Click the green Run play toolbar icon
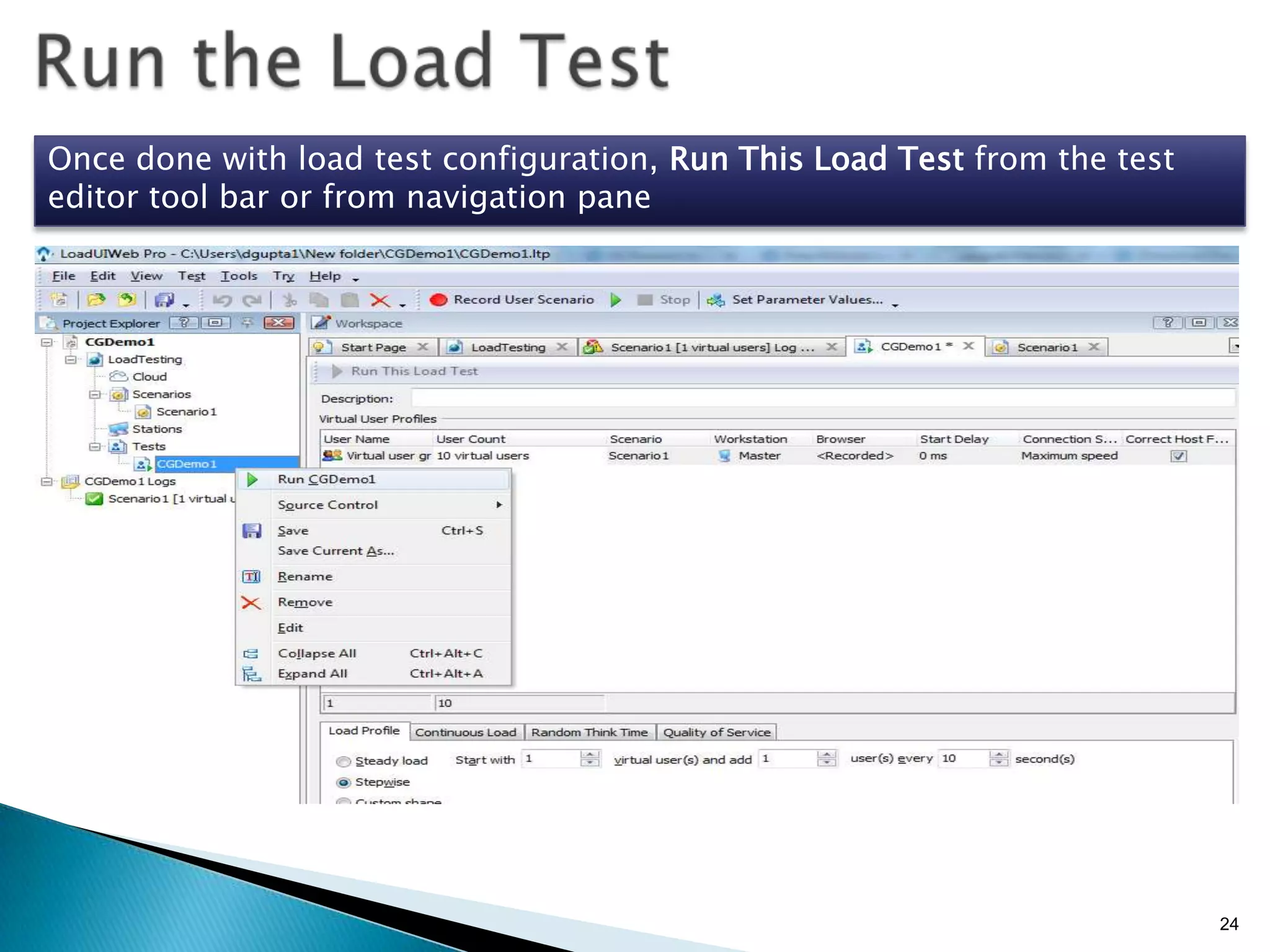The image size is (1270, 952). (x=616, y=300)
